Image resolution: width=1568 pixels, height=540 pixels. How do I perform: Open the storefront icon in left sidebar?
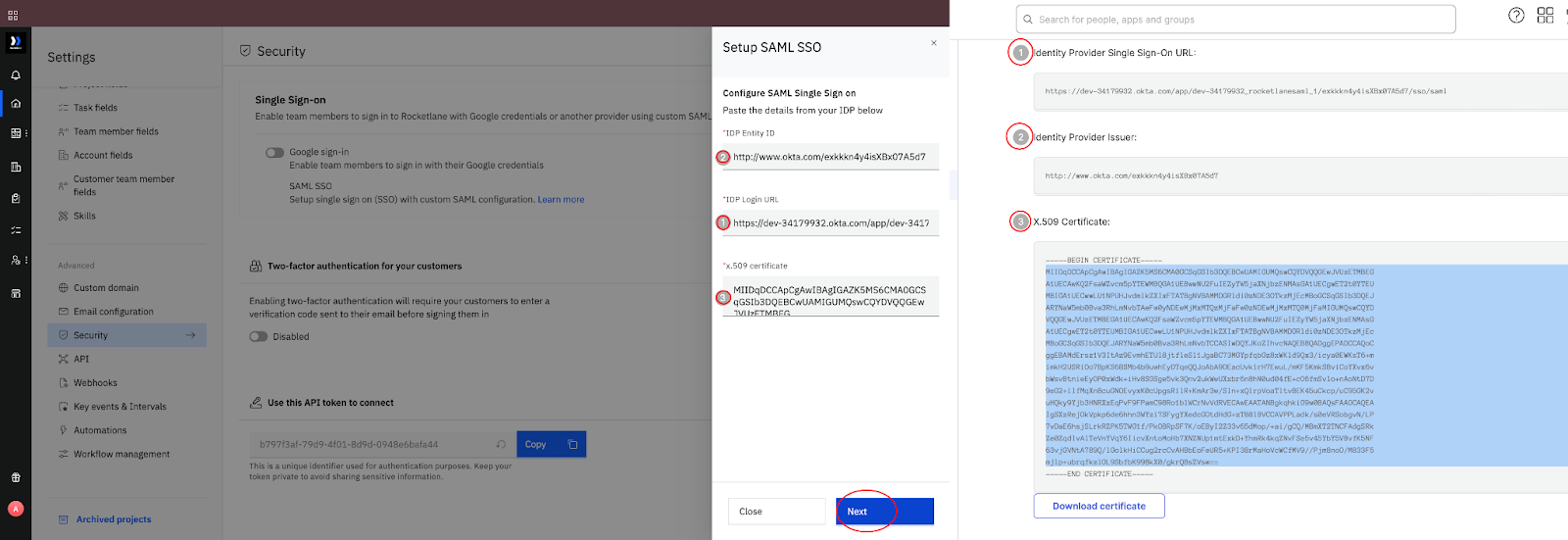16,293
